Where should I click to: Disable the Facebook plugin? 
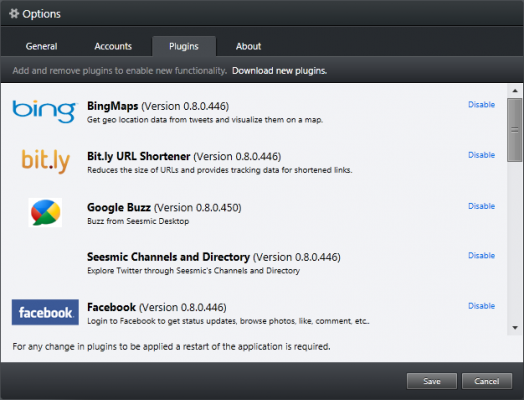click(481, 306)
